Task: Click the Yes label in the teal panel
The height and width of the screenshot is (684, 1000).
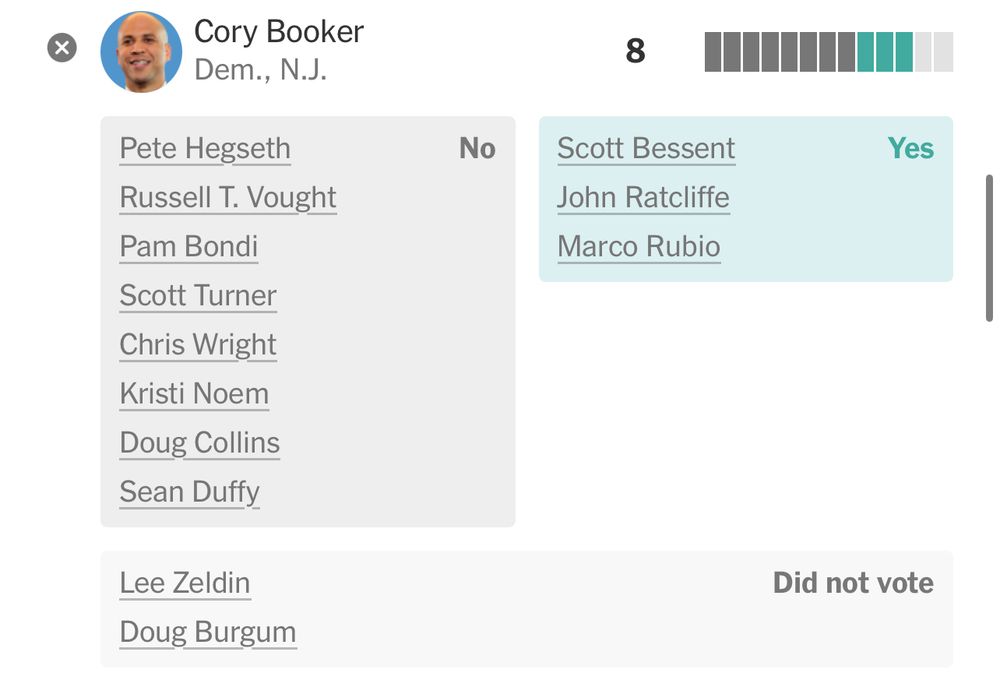Action: [910, 148]
